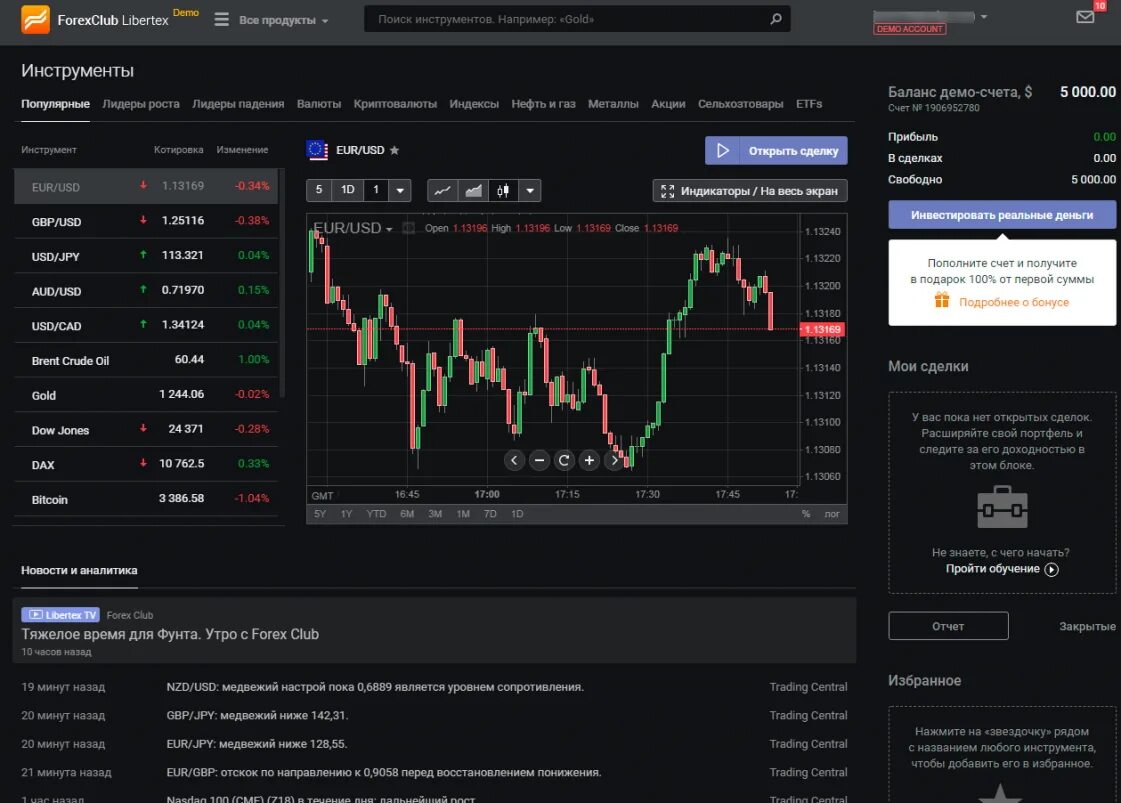Select the 7D chart range
Viewport: 1121px width, 803px height.
click(x=490, y=514)
